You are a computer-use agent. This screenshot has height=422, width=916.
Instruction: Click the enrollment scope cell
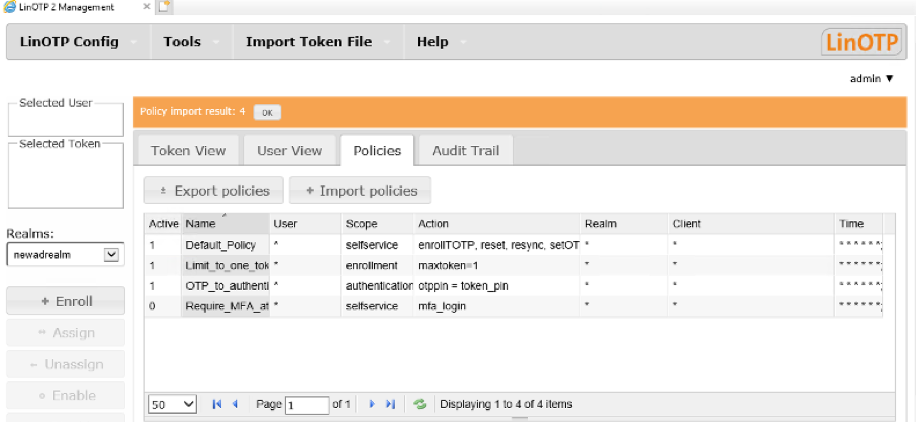click(x=377, y=265)
